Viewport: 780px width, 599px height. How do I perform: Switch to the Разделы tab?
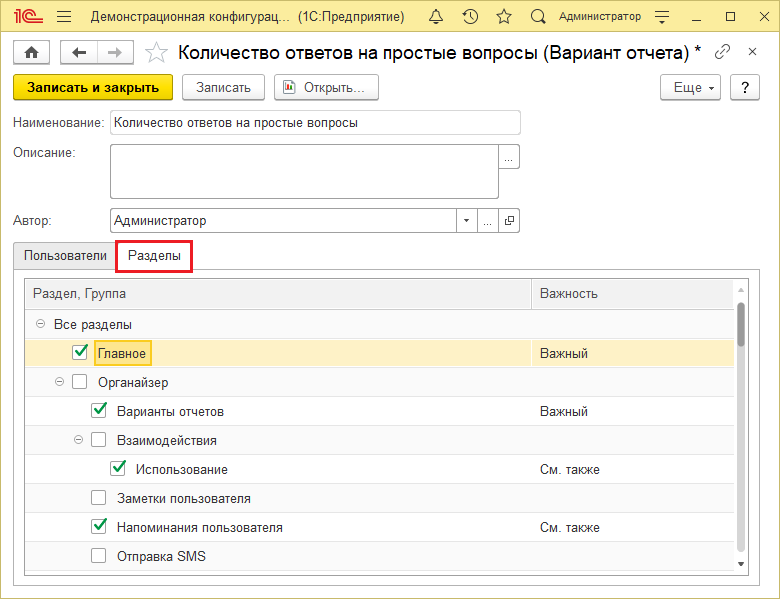pyautogui.click(x=154, y=256)
